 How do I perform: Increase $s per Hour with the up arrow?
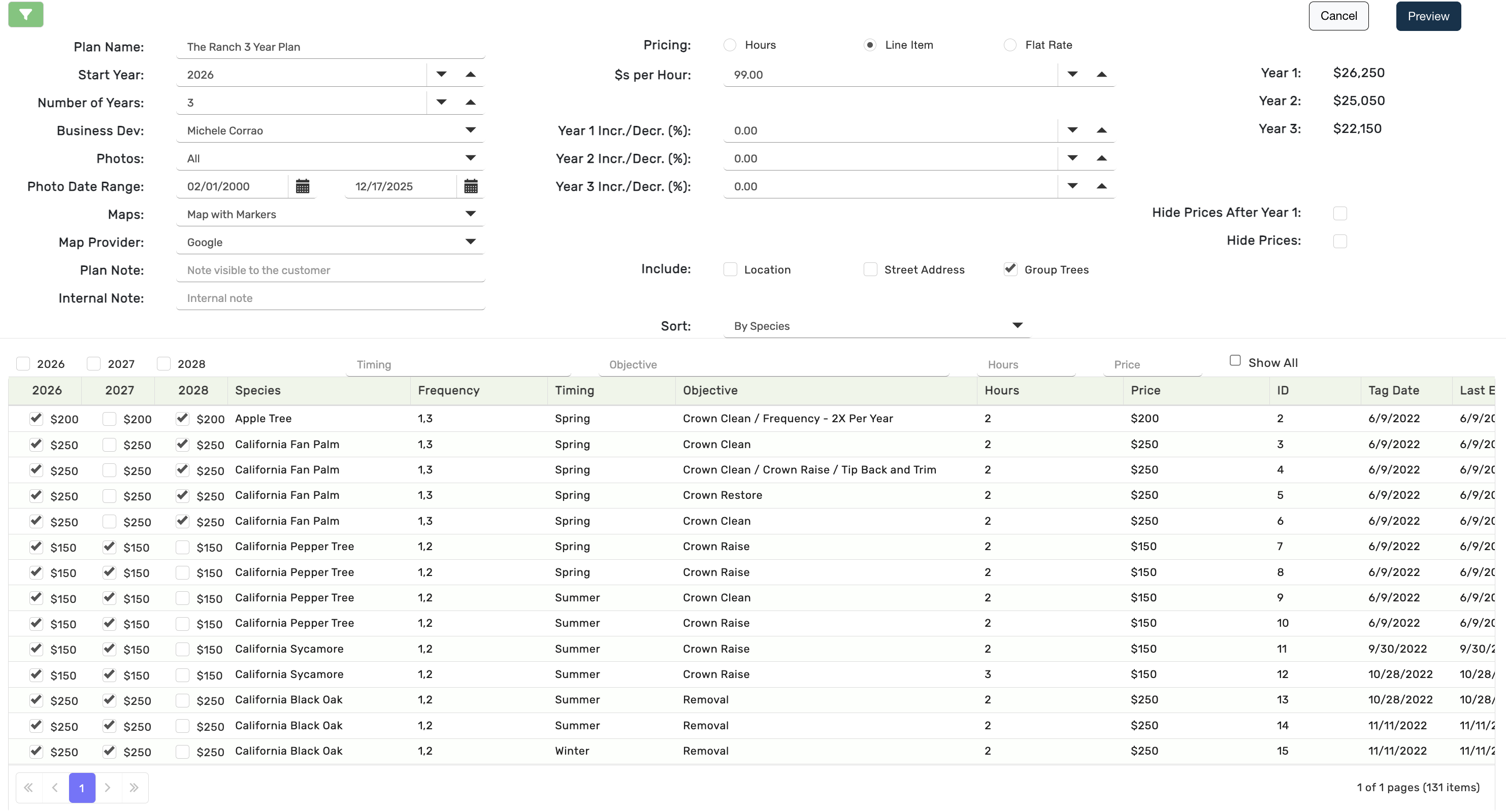(x=1101, y=75)
